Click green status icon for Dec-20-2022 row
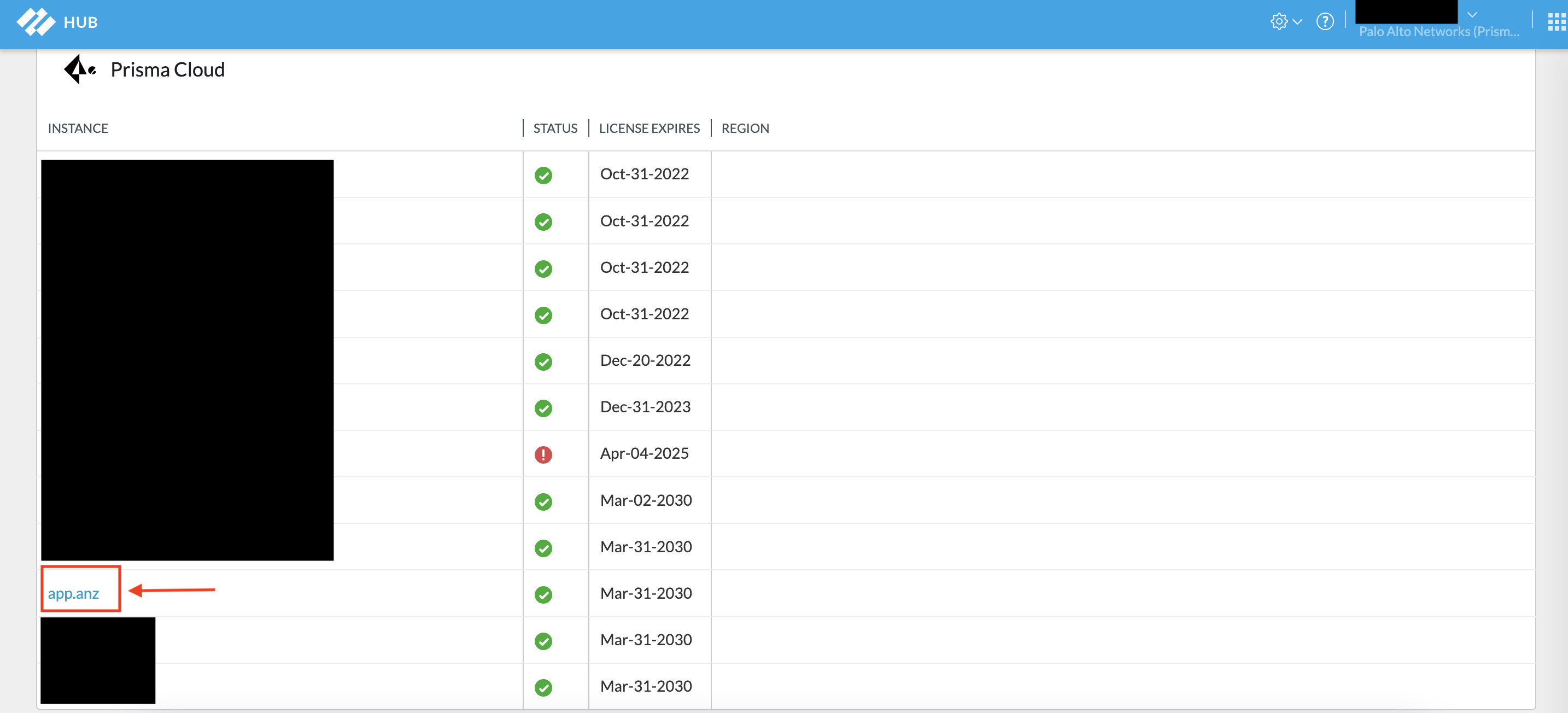 (x=543, y=361)
